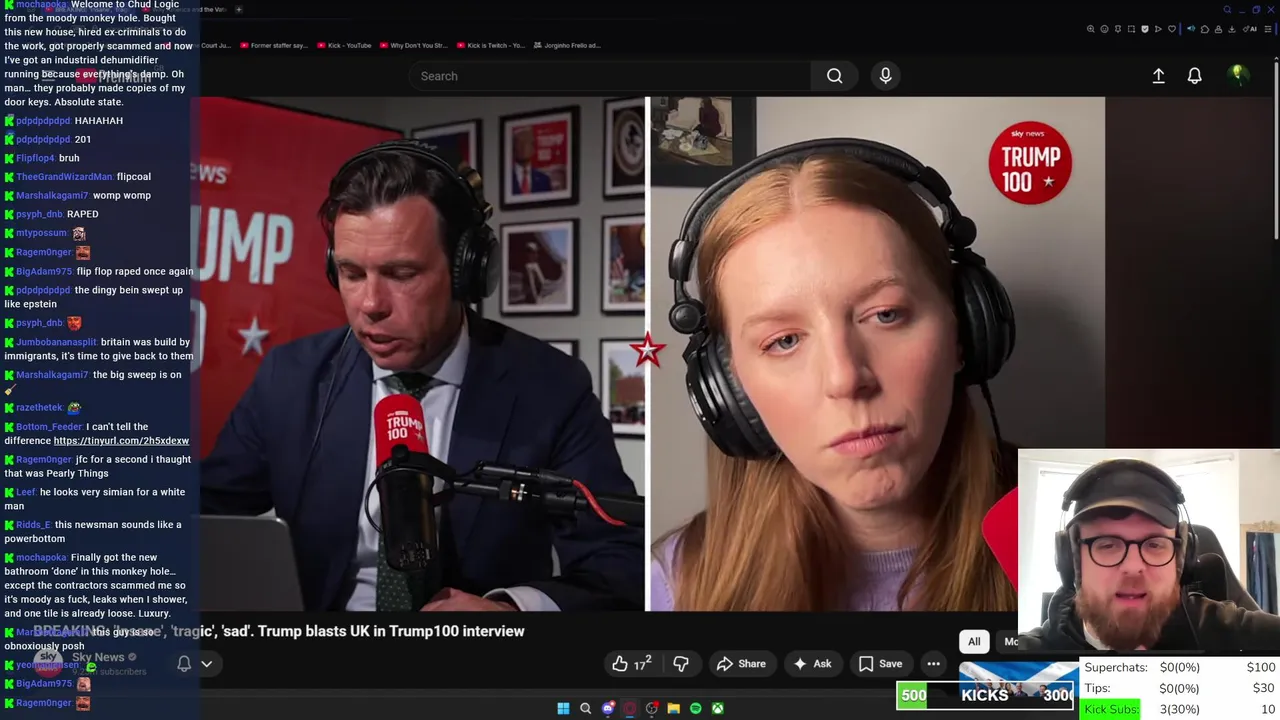Image resolution: width=1280 pixels, height=720 pixels.
Task: Open the browser tab search icon
Action: point(1227,9)
